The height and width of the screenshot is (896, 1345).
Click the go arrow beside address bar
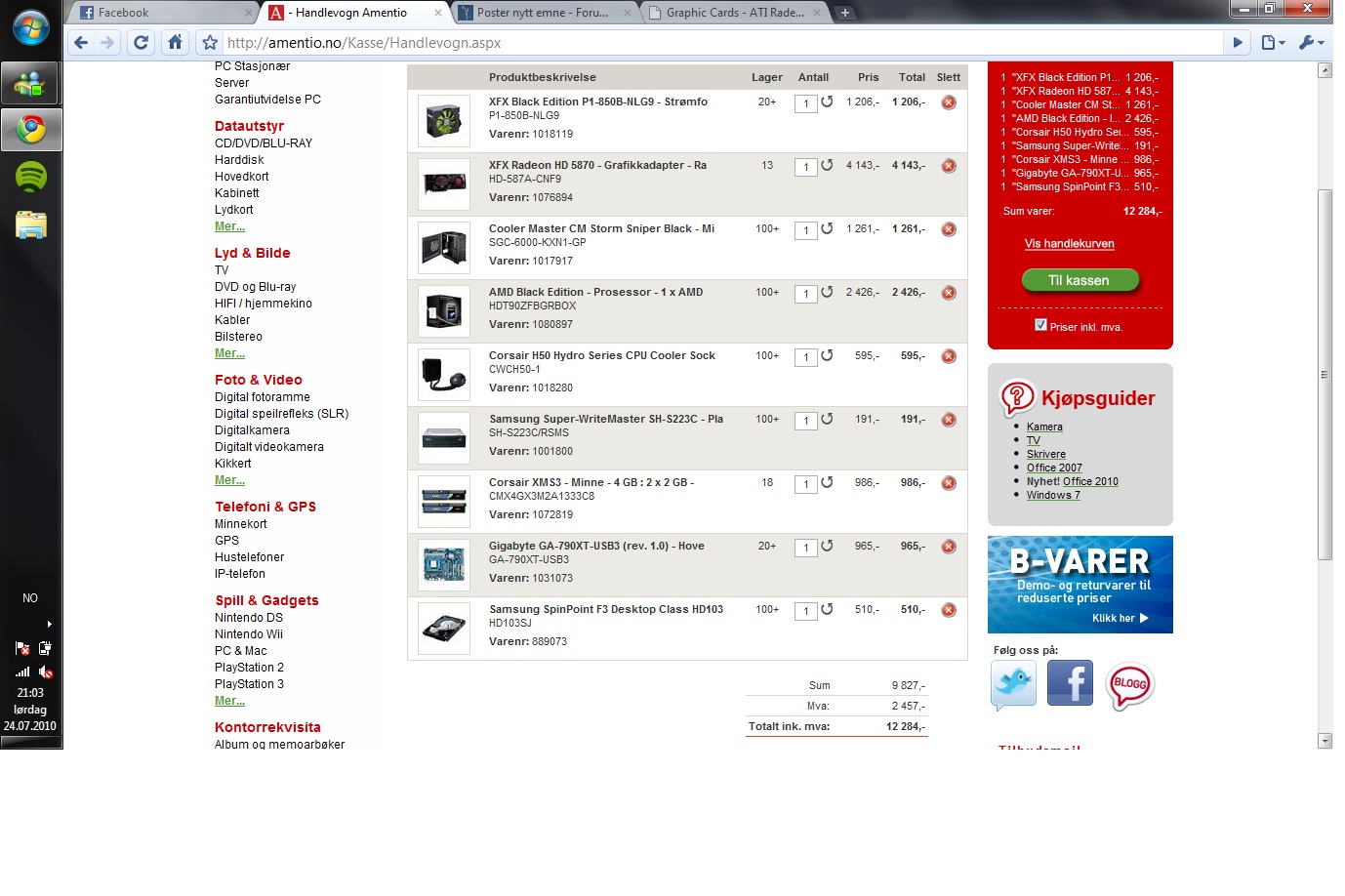point(1238,42)
